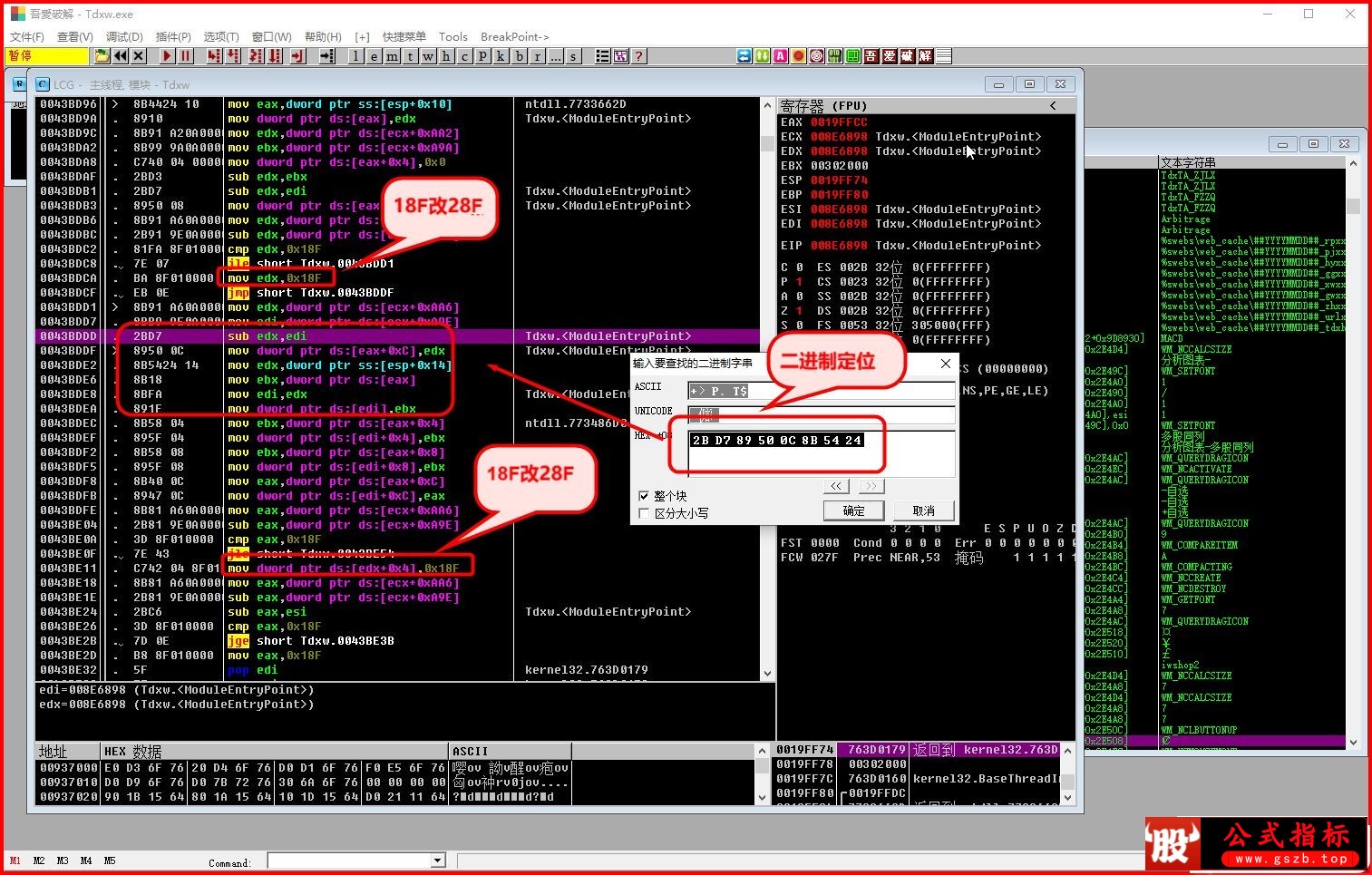Select the highlighted 0043BDD7 'sub edx,edi' row
The height and width of the screenshot is (875, 1372).
pyautogui.click(x=398, y=336)
